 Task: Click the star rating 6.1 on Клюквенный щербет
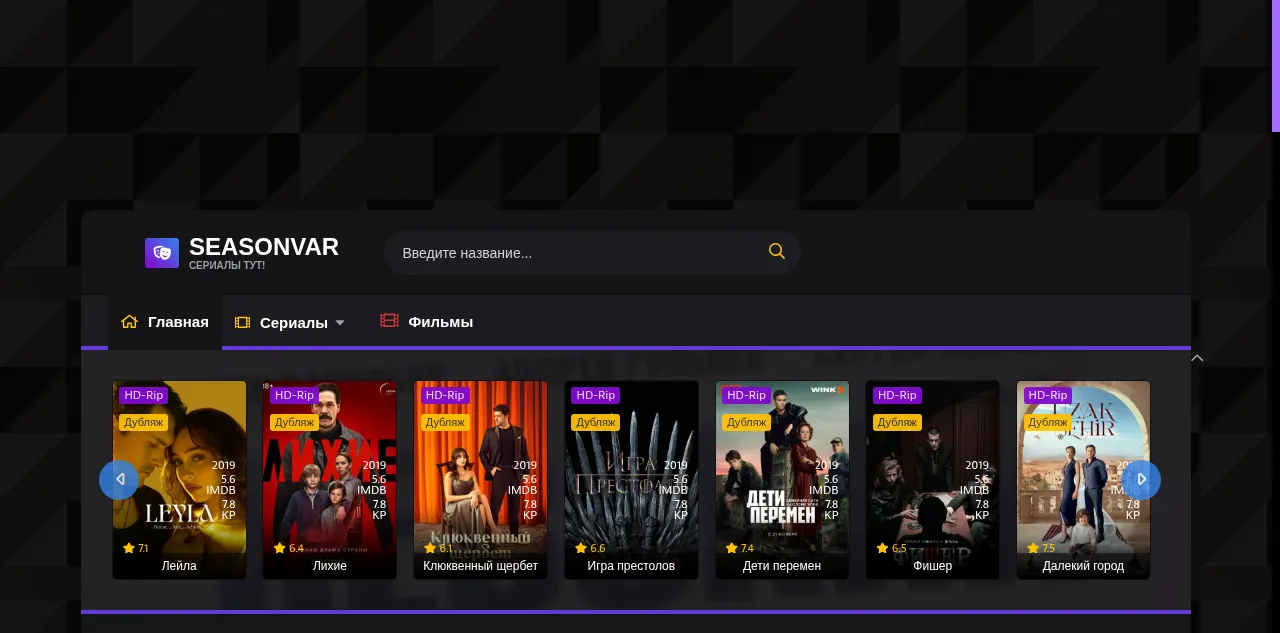pyautogui.click(x=440, y=548)
